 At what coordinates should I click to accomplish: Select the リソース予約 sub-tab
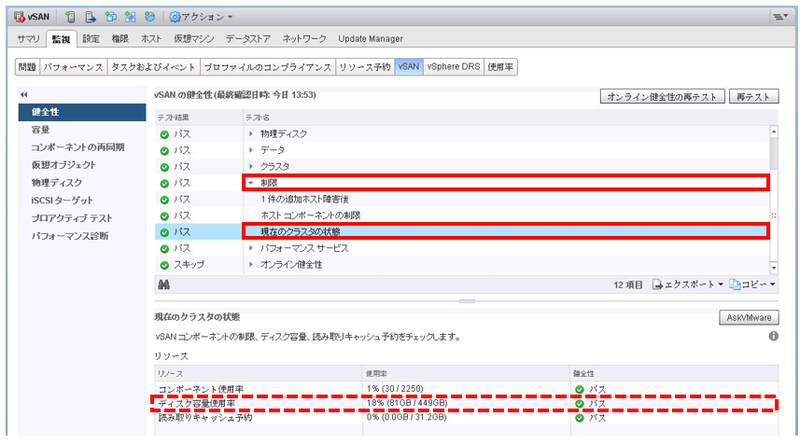(365, 67)
